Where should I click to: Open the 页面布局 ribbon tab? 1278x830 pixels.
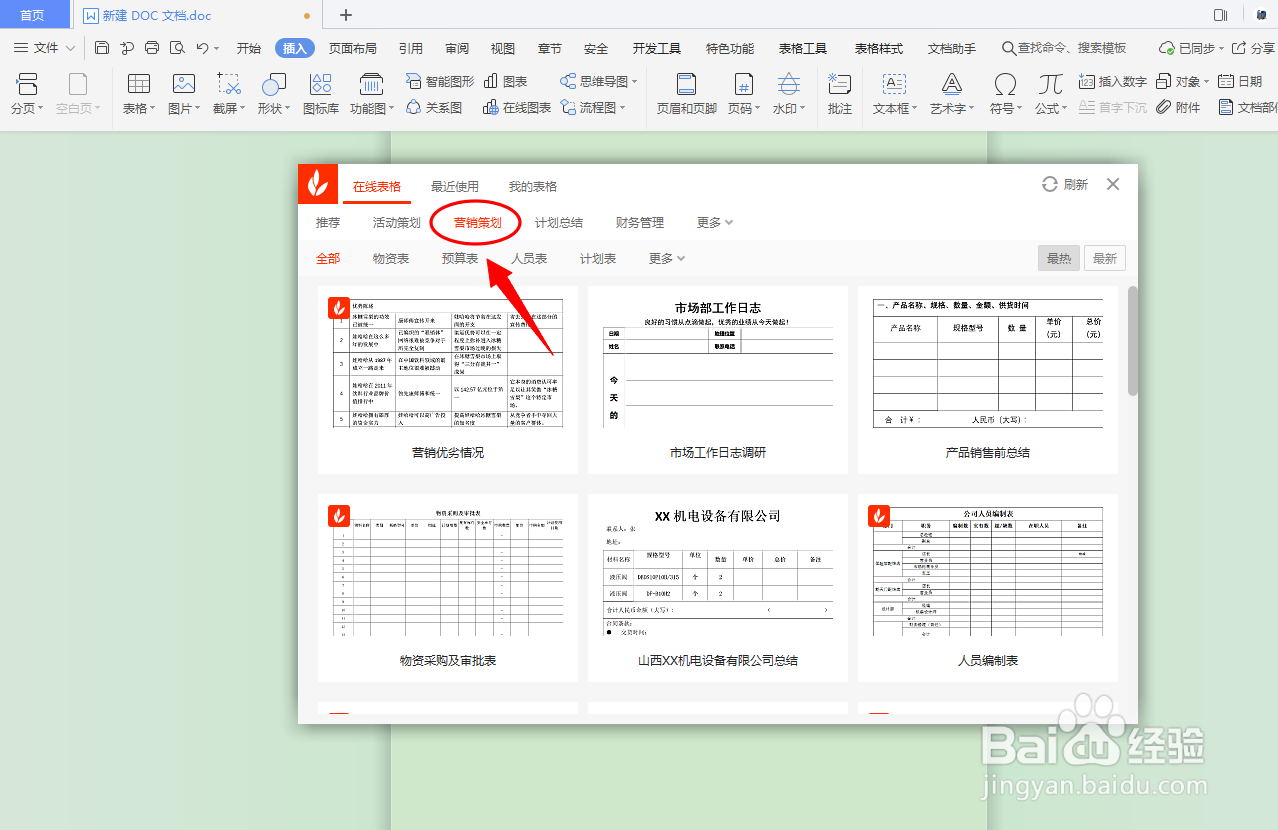point(351,46)
